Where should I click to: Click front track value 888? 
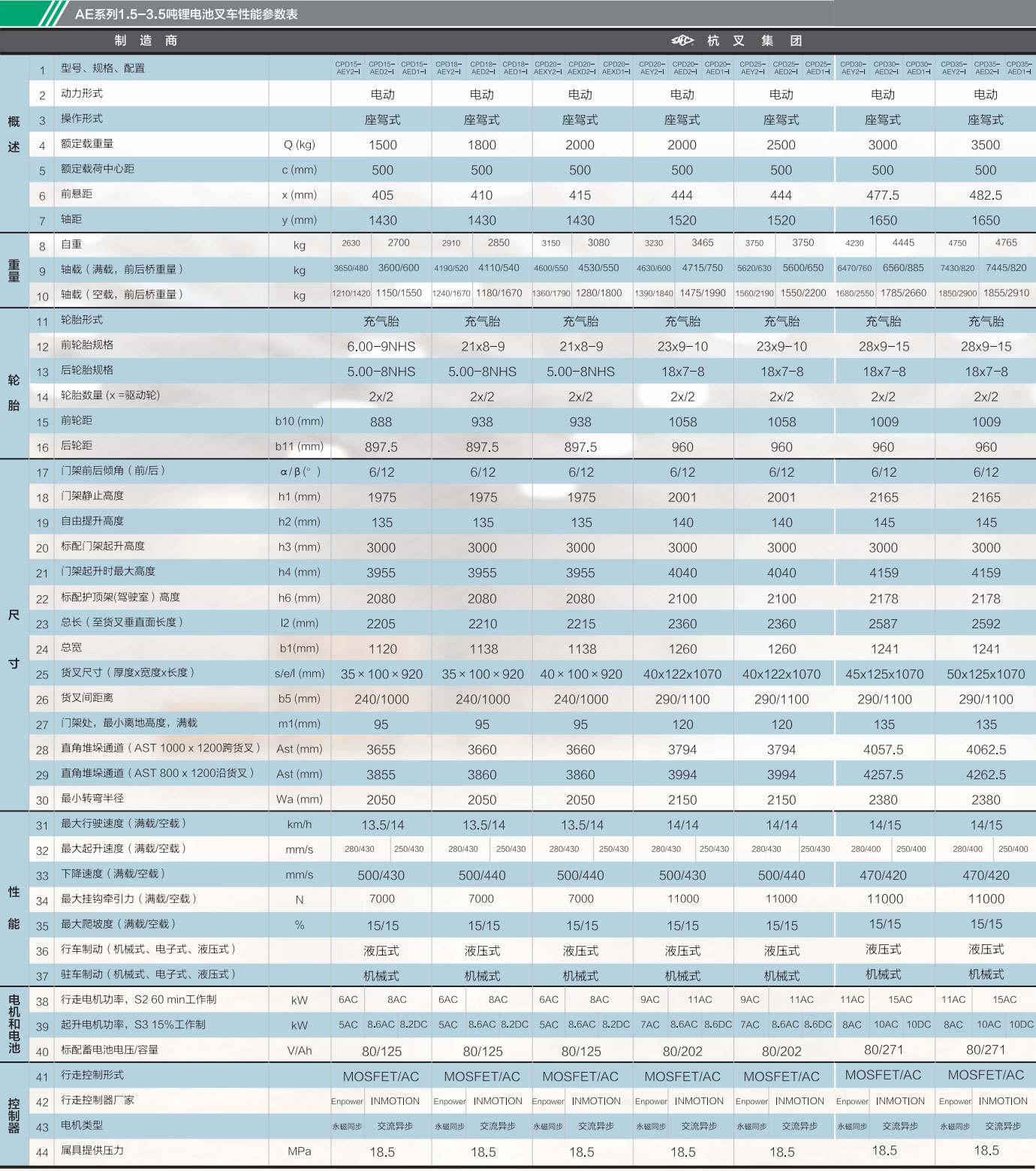pos(381,422)
